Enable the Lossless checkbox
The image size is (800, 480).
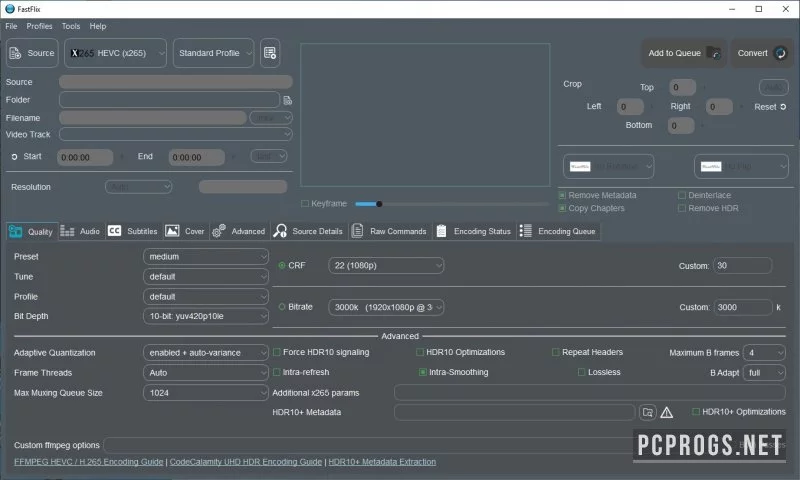pos(581,372)
